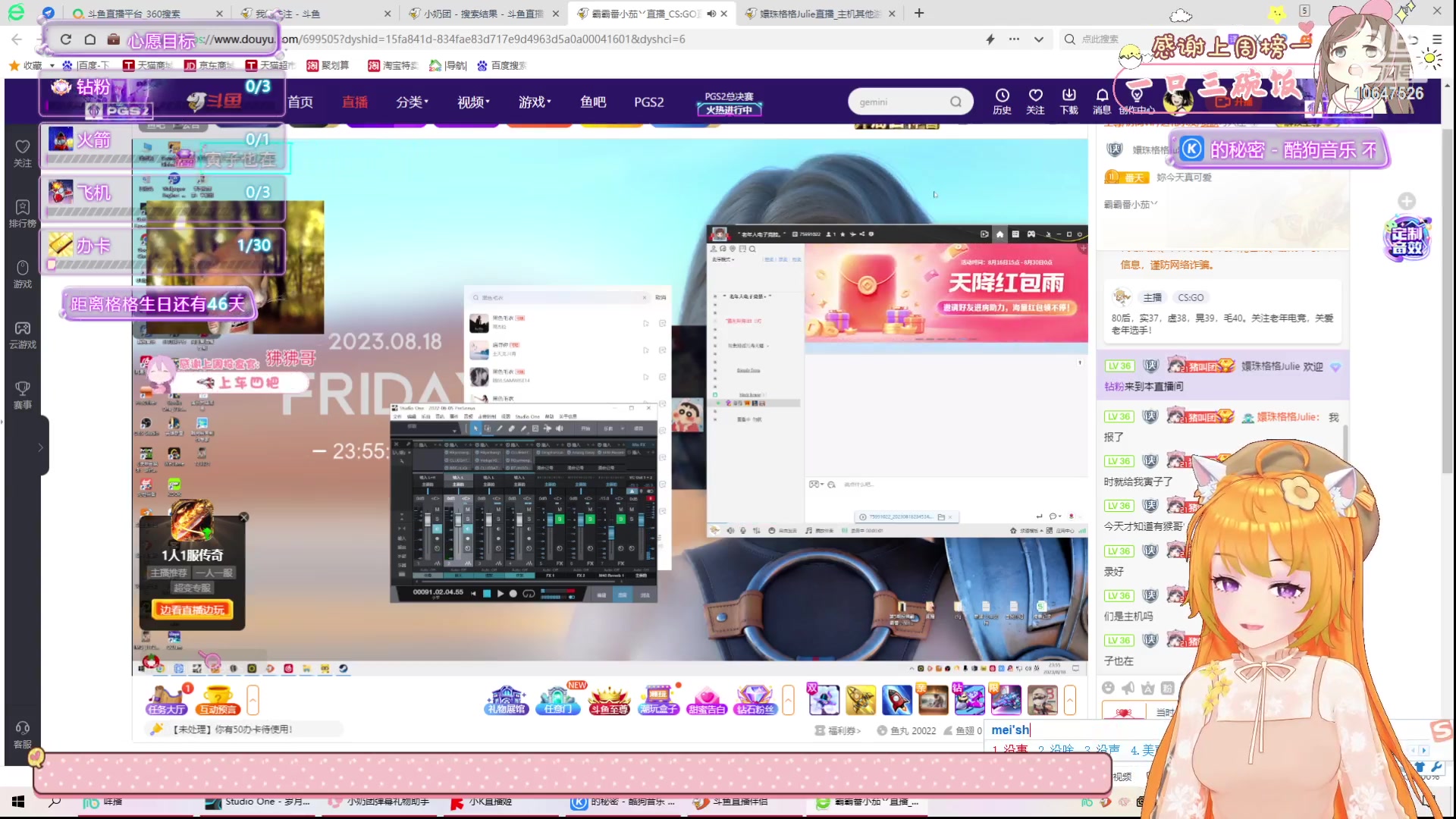The height and width of the screenshot is (819, 1456).
Task: Mute the sound on the active 霸霸番小茄 tab
Action: coord(711,14)
